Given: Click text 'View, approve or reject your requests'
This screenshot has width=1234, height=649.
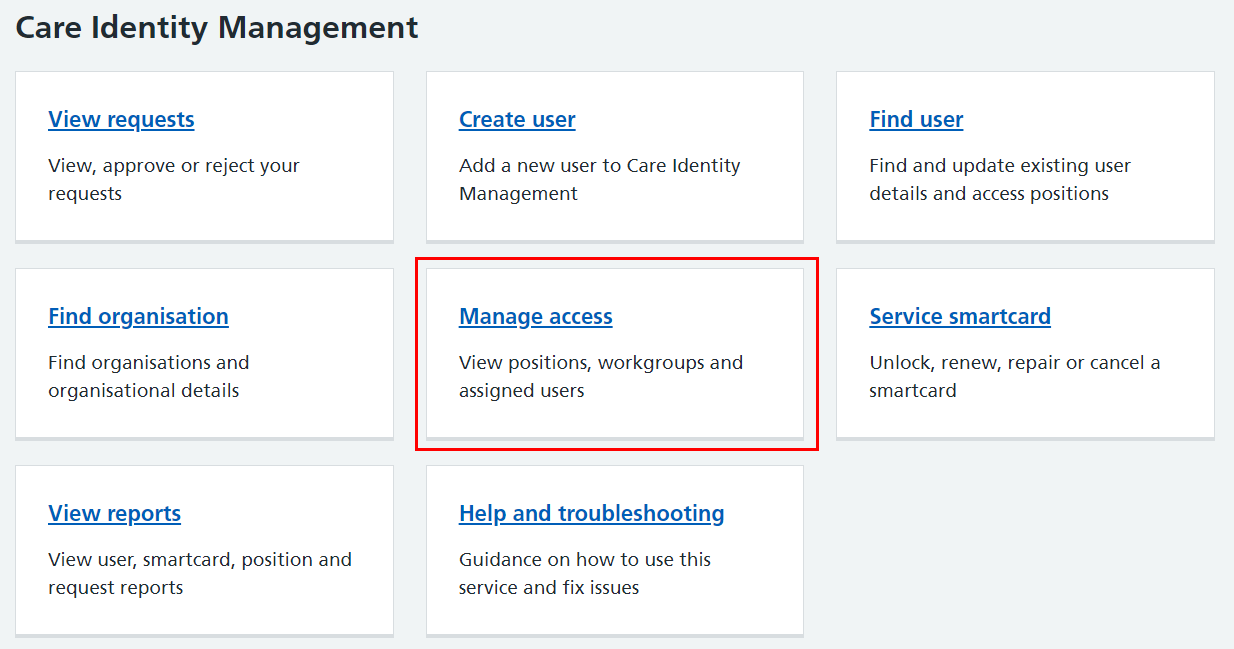Looking at the screenshot, I should tap(174, 180).
